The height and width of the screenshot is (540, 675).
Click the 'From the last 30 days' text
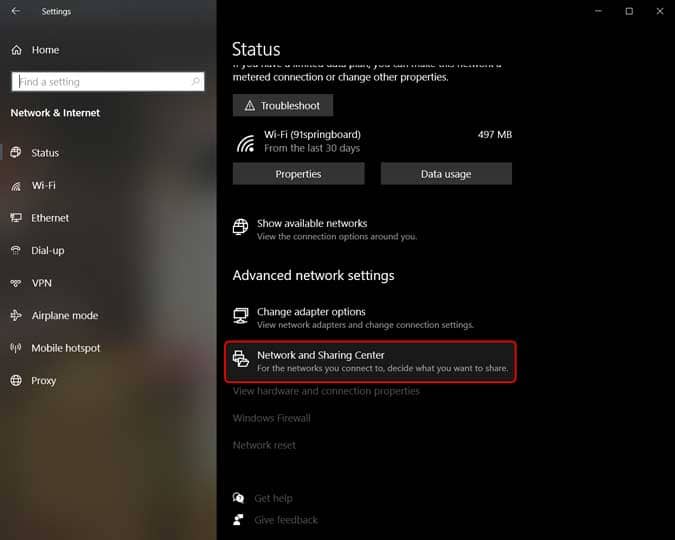coord(312,148)
